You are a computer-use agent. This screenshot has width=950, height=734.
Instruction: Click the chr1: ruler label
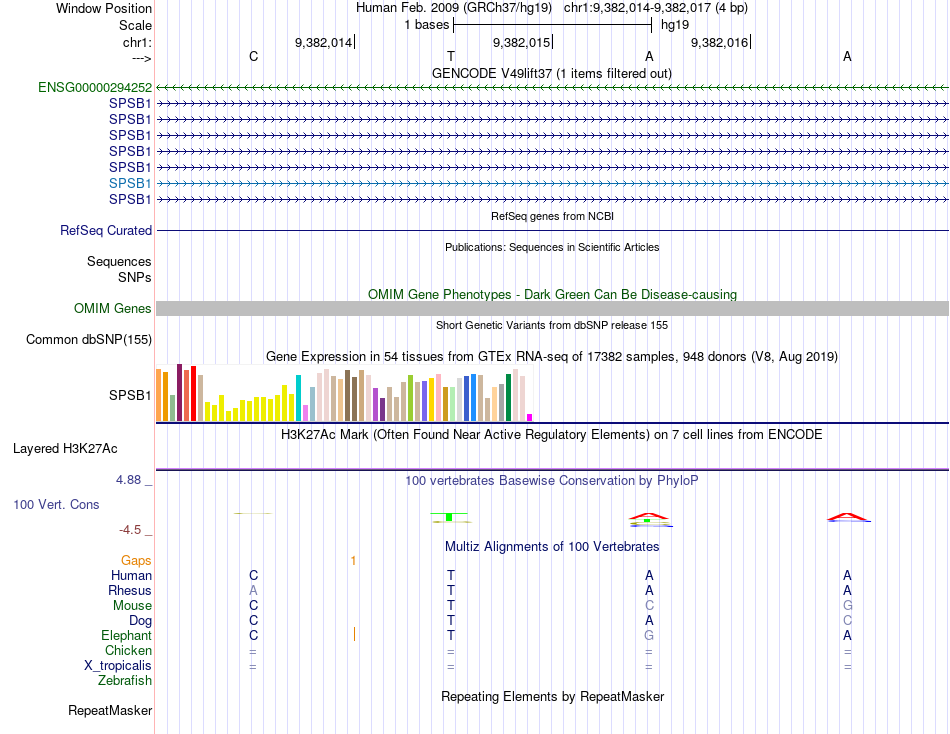(138, 42)
